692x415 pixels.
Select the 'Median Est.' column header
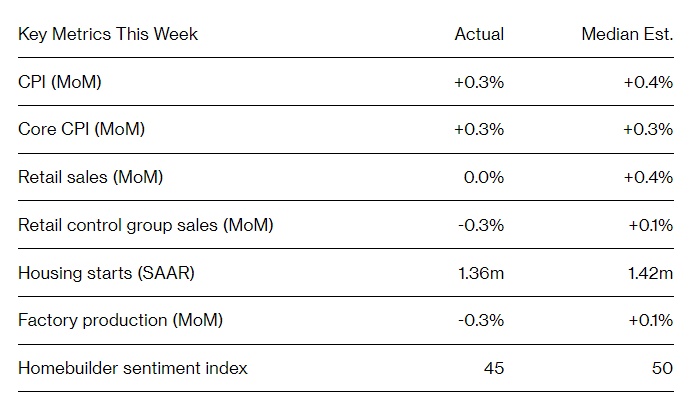pos(627,34)
